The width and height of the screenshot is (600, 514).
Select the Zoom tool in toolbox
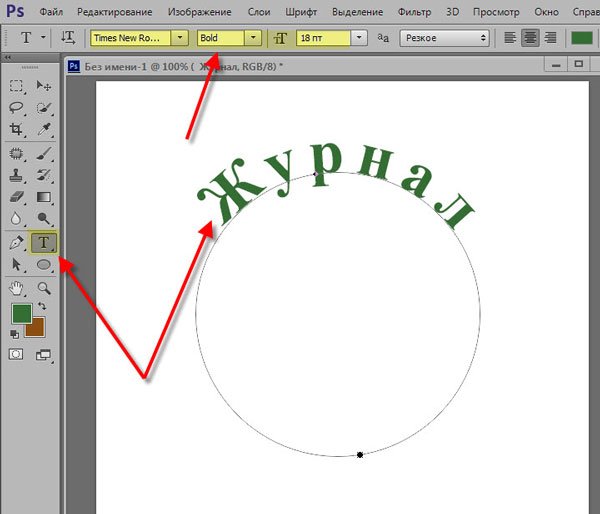tap(44, 288)
